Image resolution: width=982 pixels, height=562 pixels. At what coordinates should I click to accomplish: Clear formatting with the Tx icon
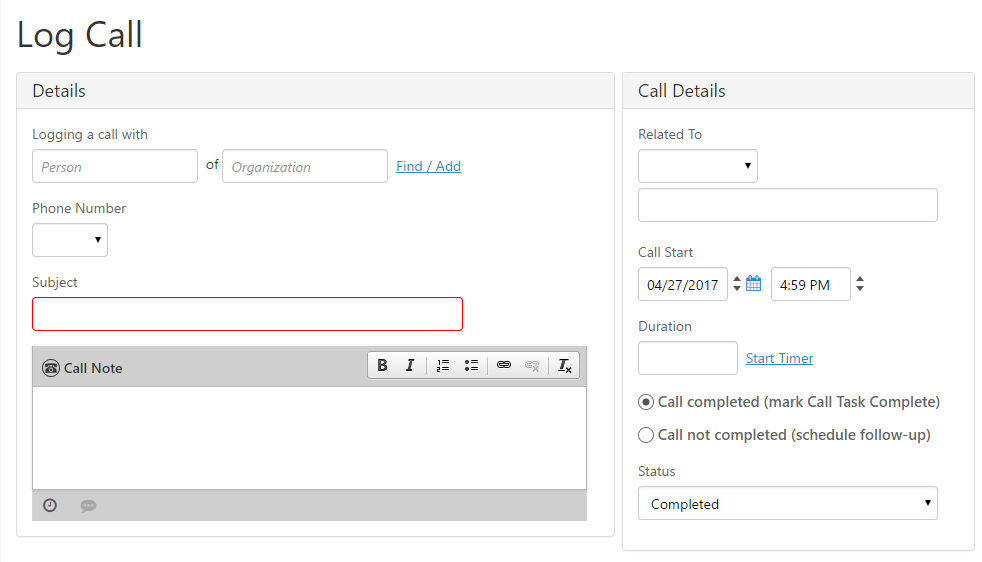click(564, 365)
